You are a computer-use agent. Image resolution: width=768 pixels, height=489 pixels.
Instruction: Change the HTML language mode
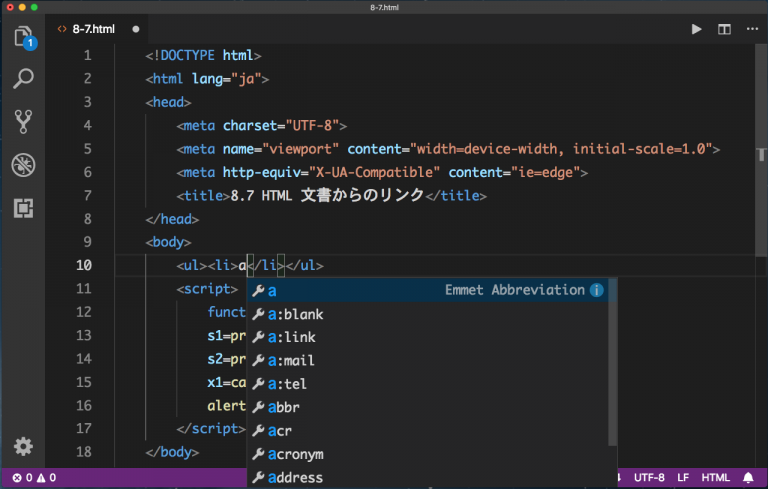point(715,477)
